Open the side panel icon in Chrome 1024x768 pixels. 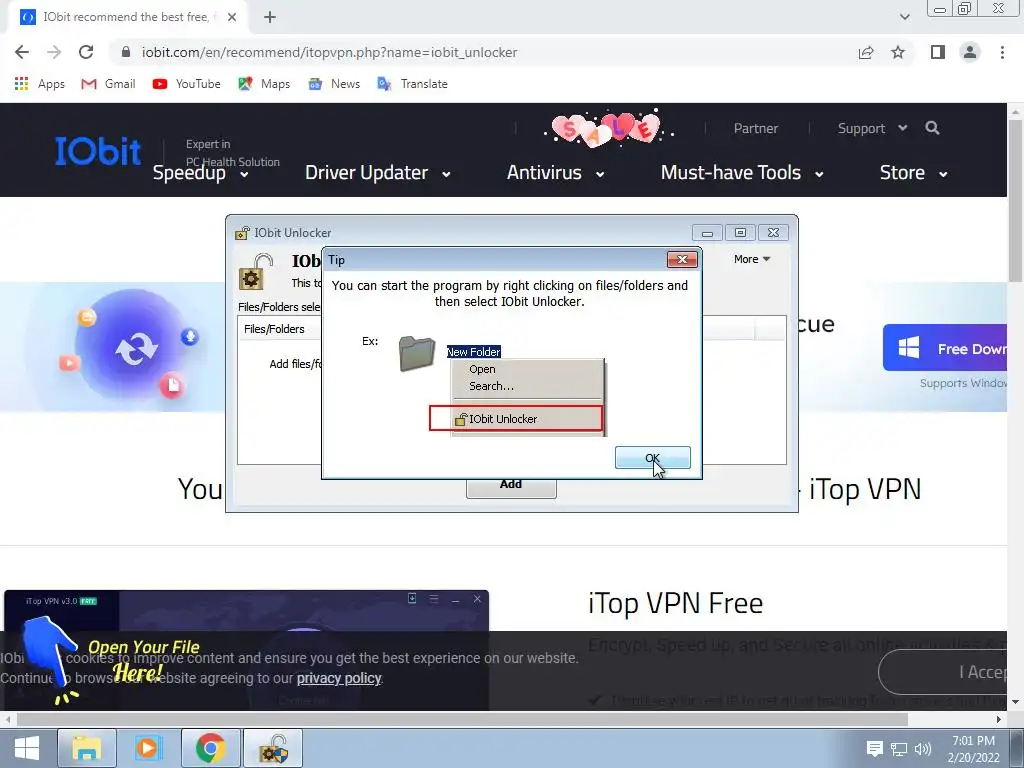point(938,52)
